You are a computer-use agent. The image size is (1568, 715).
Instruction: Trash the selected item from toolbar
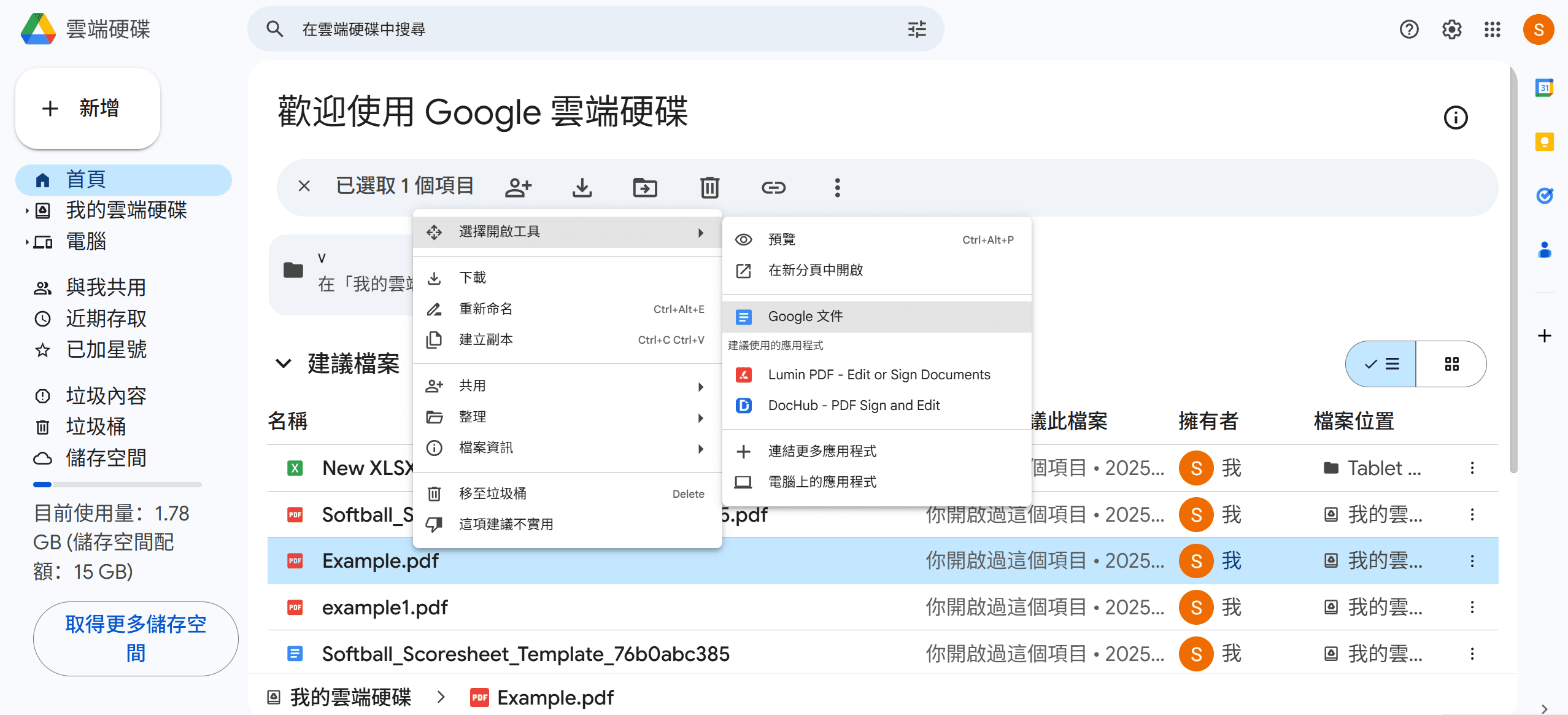(709, 187)
